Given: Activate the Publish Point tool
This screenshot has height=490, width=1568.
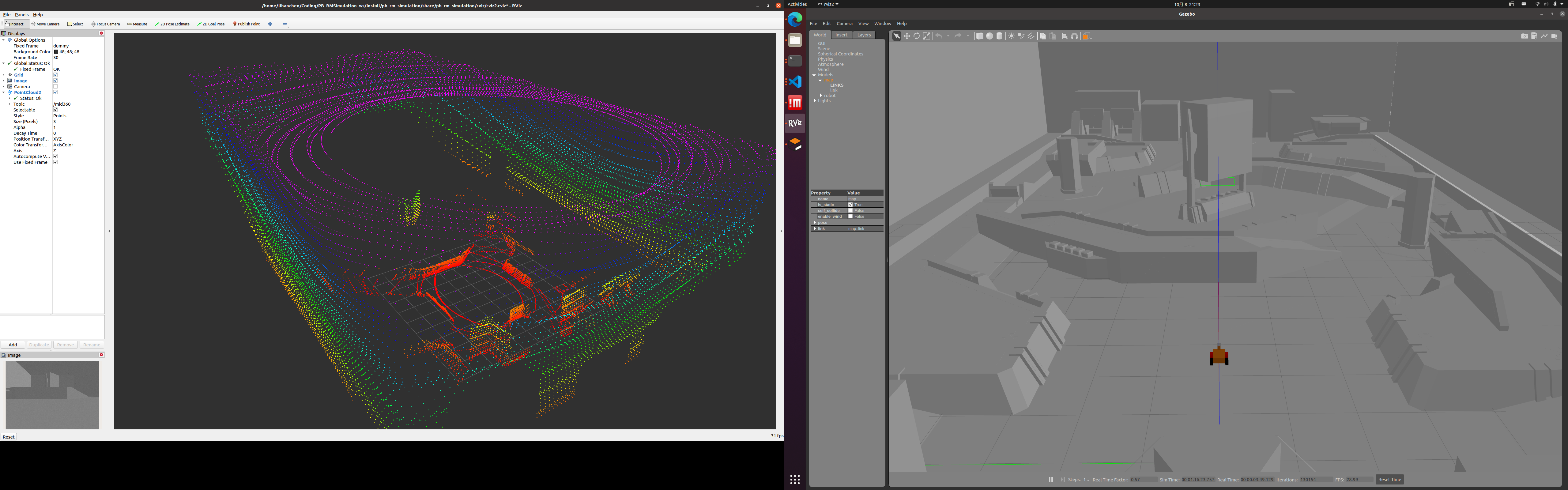Looking at the screenshot, I should coord(247,24).
